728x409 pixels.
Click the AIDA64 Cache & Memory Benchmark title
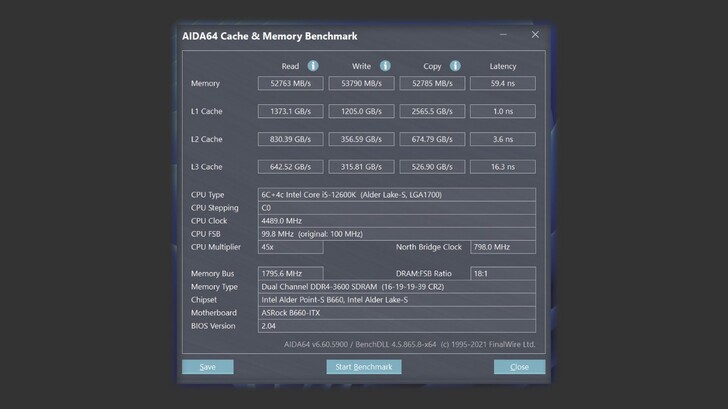[270, 36]
